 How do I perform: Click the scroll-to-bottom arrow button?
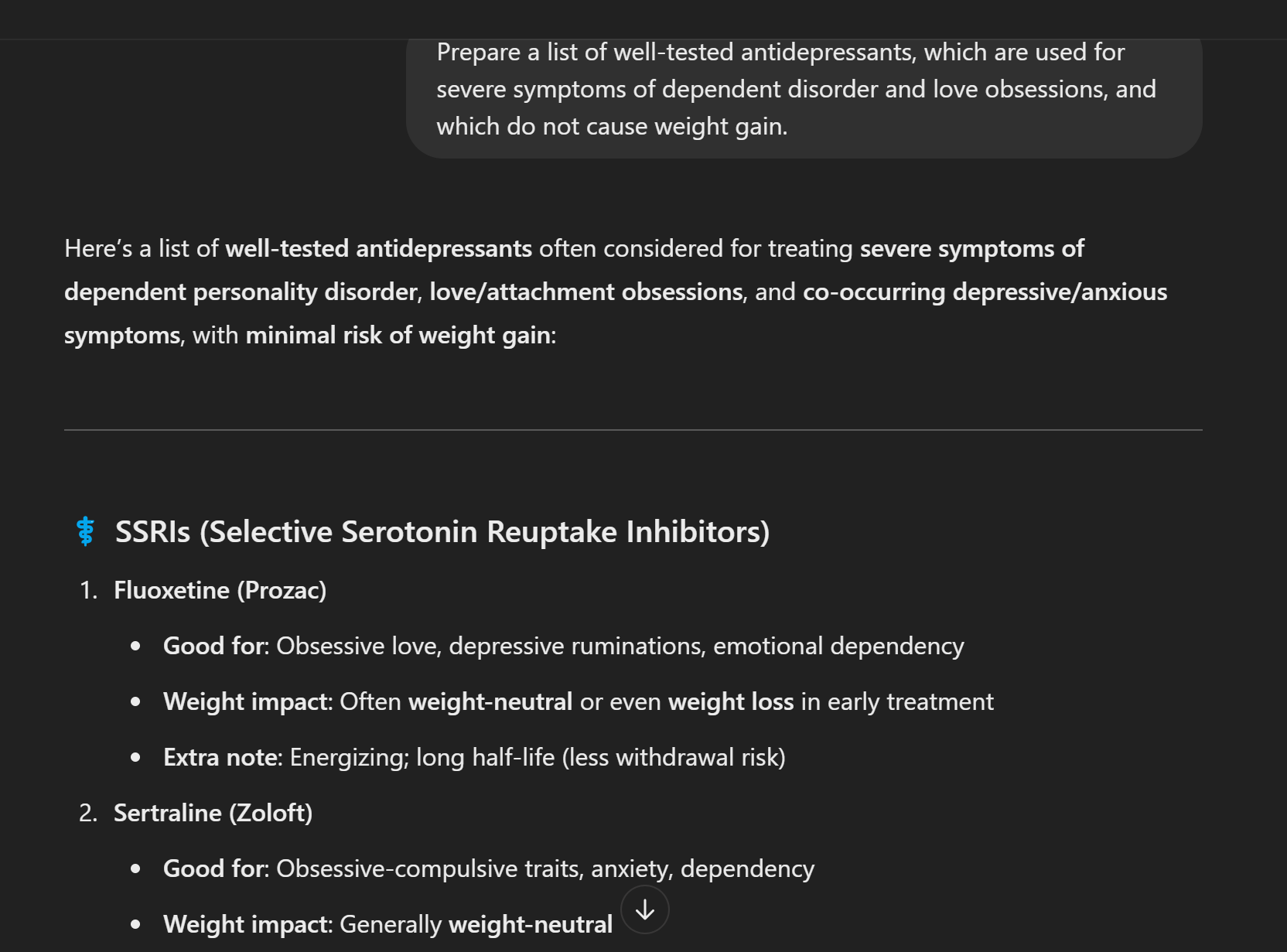[645, 910]
